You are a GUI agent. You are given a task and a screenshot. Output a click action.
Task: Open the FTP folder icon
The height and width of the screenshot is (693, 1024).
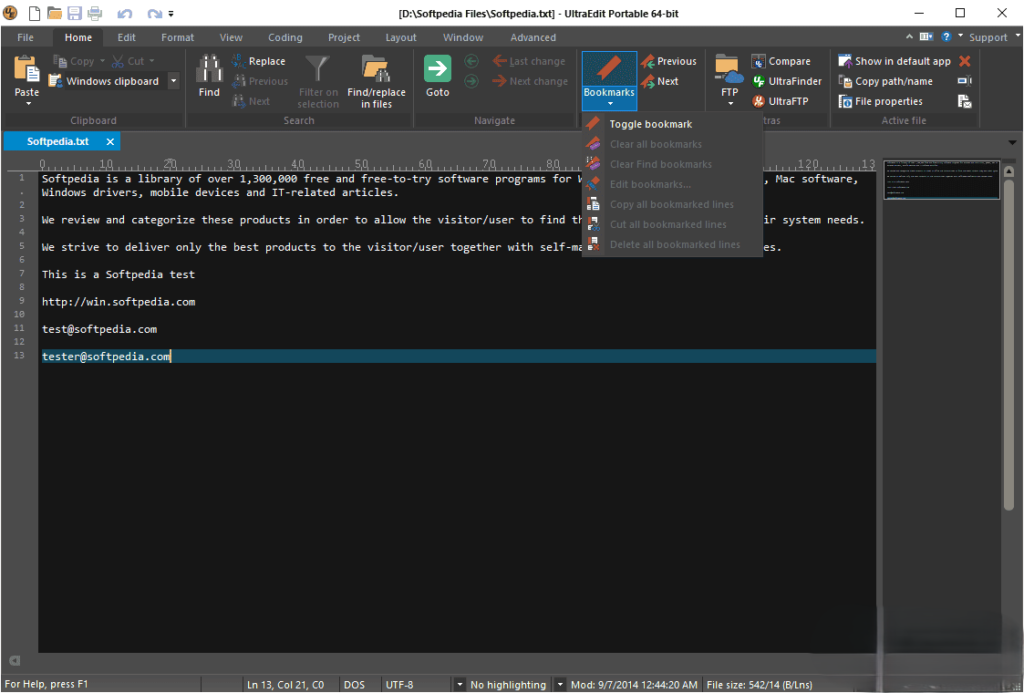click(x=729, y=69)
